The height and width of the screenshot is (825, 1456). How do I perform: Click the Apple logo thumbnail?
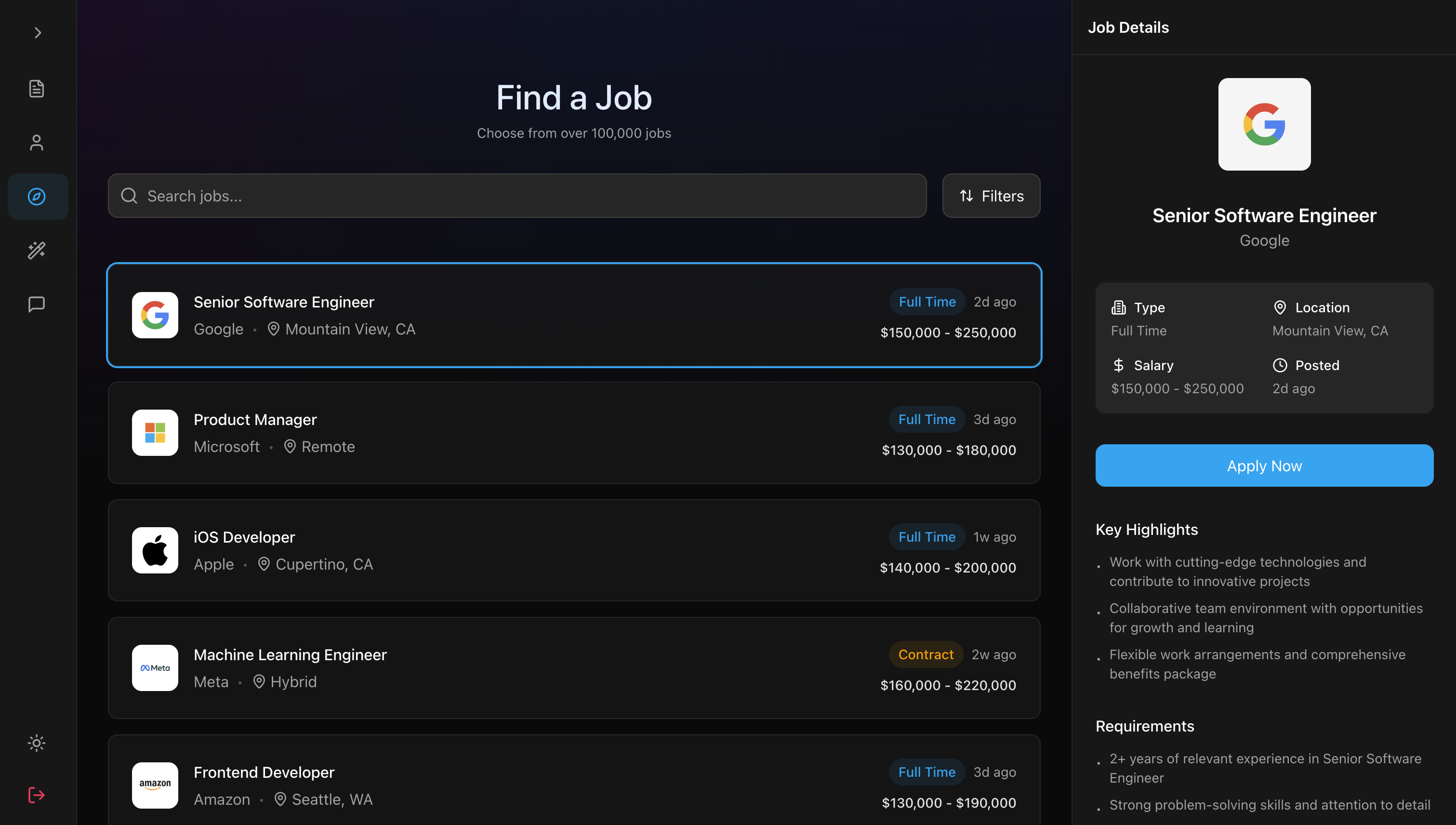tap(155, 550)
